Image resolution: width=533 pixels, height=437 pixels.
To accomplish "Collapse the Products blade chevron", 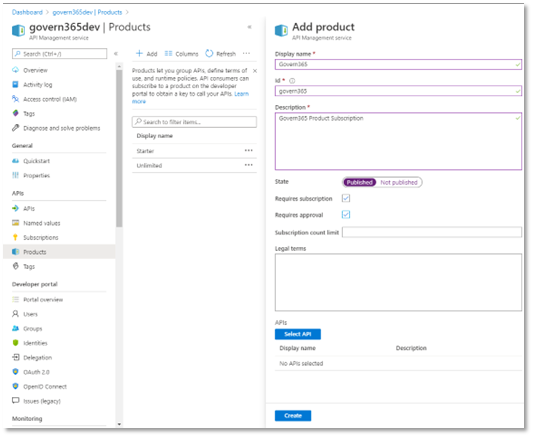I will 249,27.
